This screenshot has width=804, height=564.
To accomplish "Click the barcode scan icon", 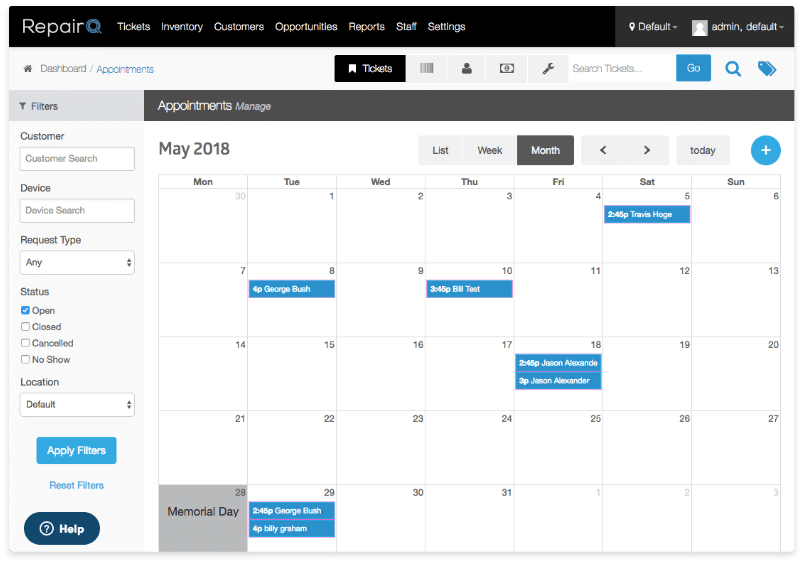I will tap(427, 69).
